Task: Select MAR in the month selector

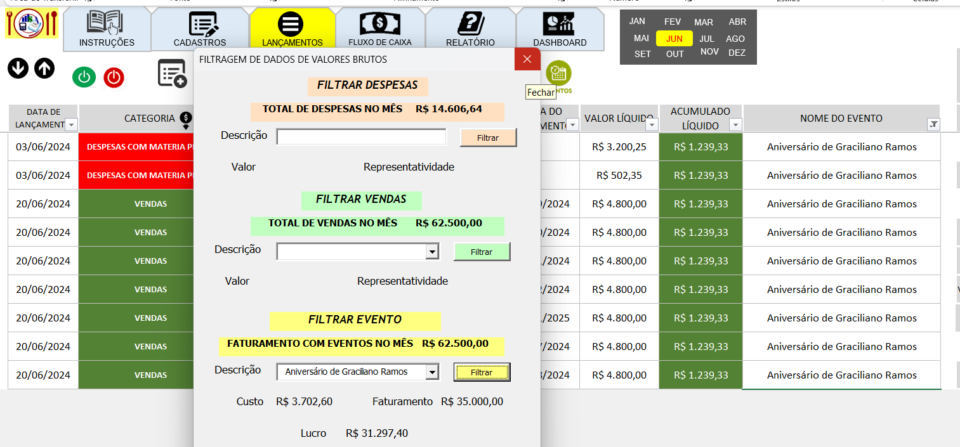Action: [x=704, y=22]
